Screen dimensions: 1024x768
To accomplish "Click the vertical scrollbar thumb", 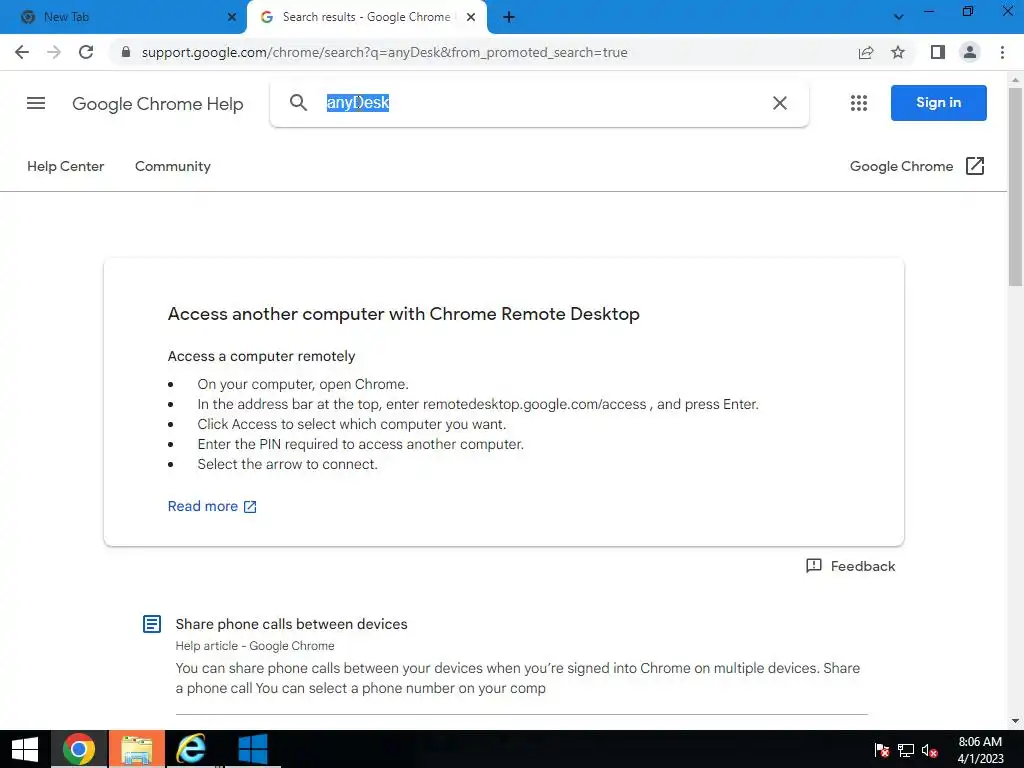I will pyautogui.click(x=1016, y=186).
